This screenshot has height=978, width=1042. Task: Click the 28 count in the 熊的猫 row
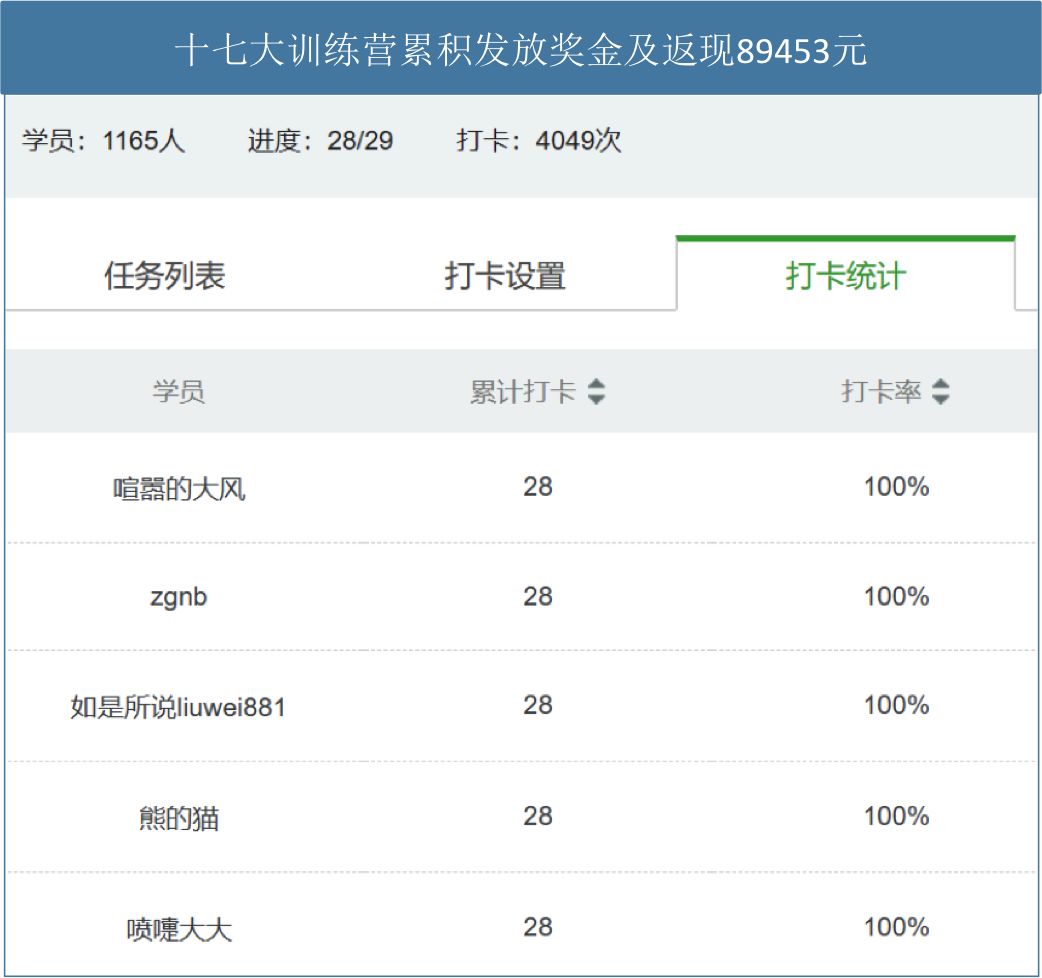point(538,817)
